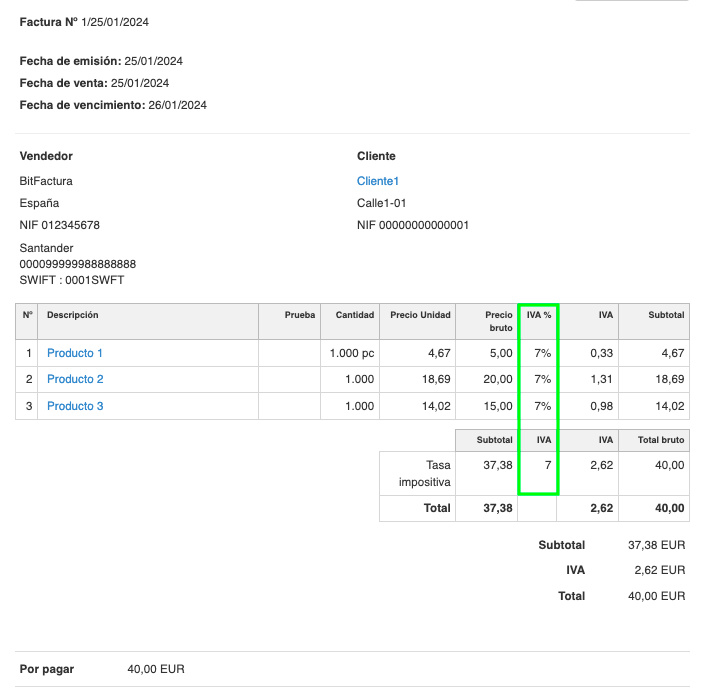The width and height of the screenshot is (704, 692).
Task: Click the Prueba column header
Action: coord(300,315)
